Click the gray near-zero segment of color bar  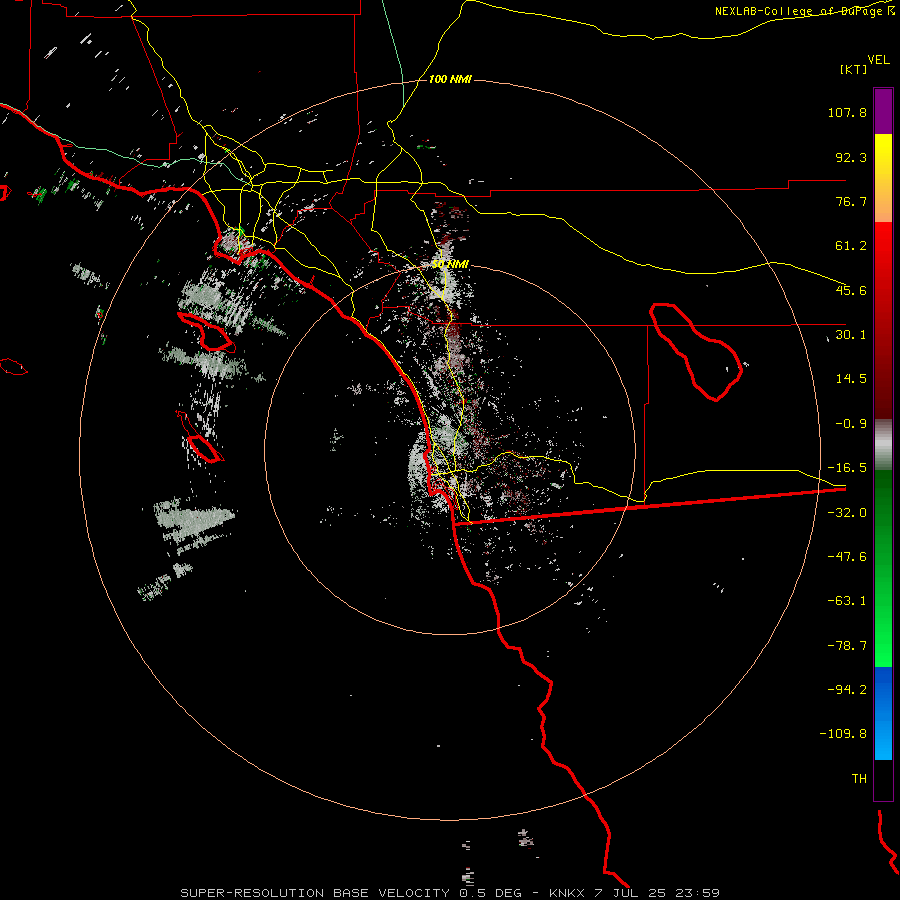pos(883,445)
